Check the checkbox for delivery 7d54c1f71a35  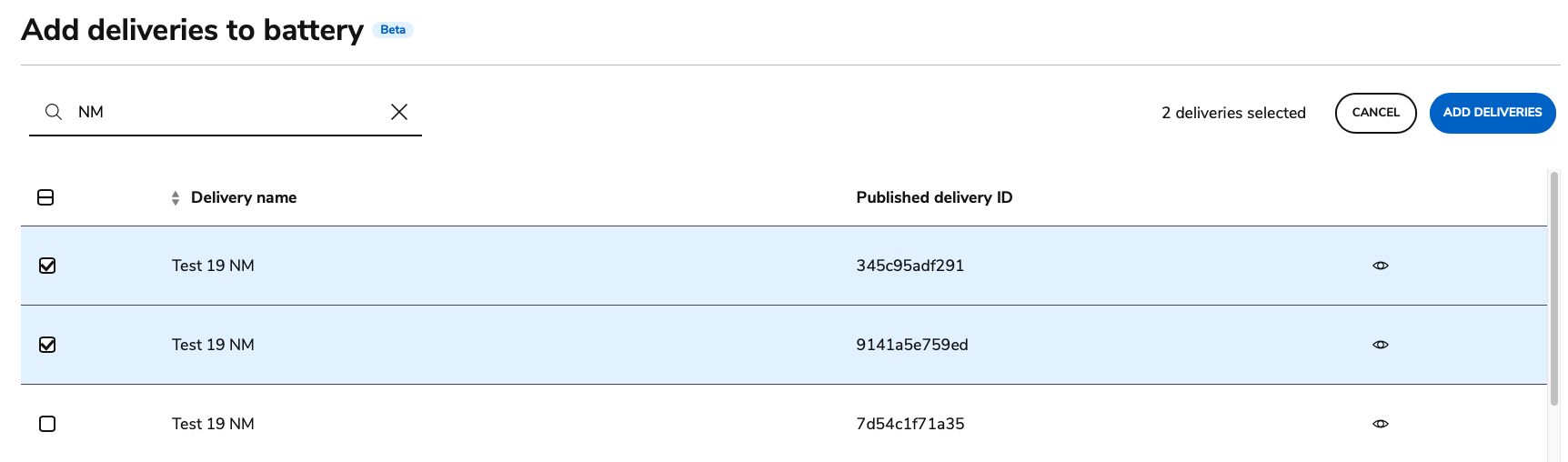tap(47, 424)
